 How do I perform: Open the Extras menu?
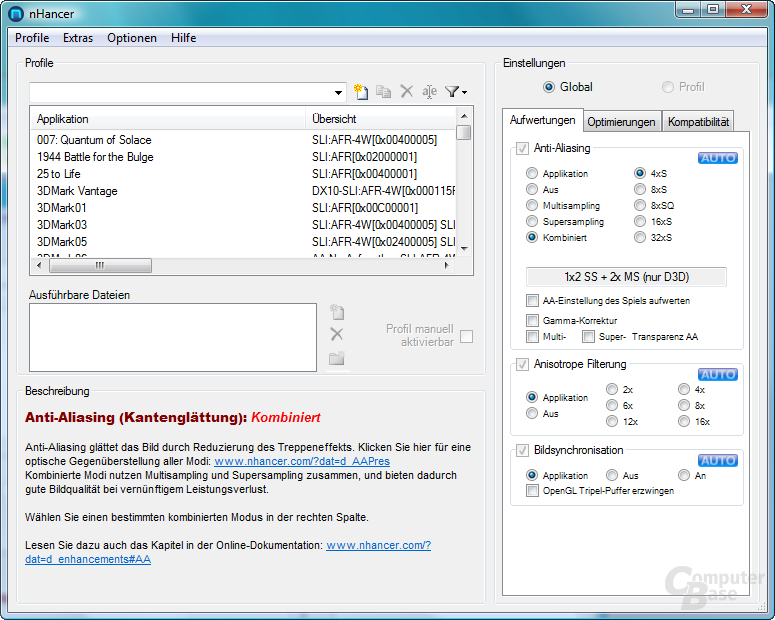[78, 38]
